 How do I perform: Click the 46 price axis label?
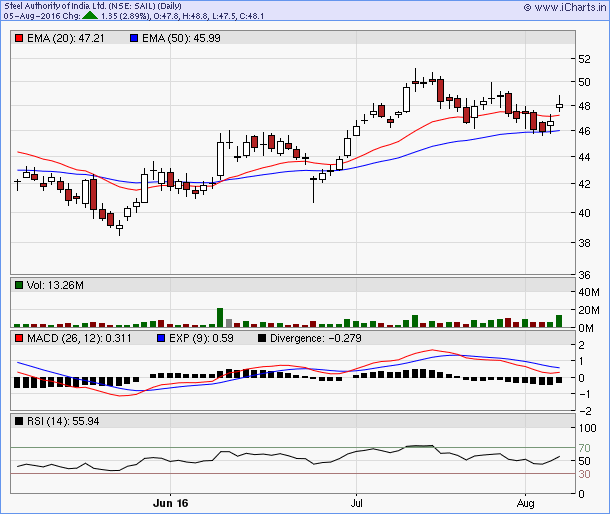coord(584,131)
